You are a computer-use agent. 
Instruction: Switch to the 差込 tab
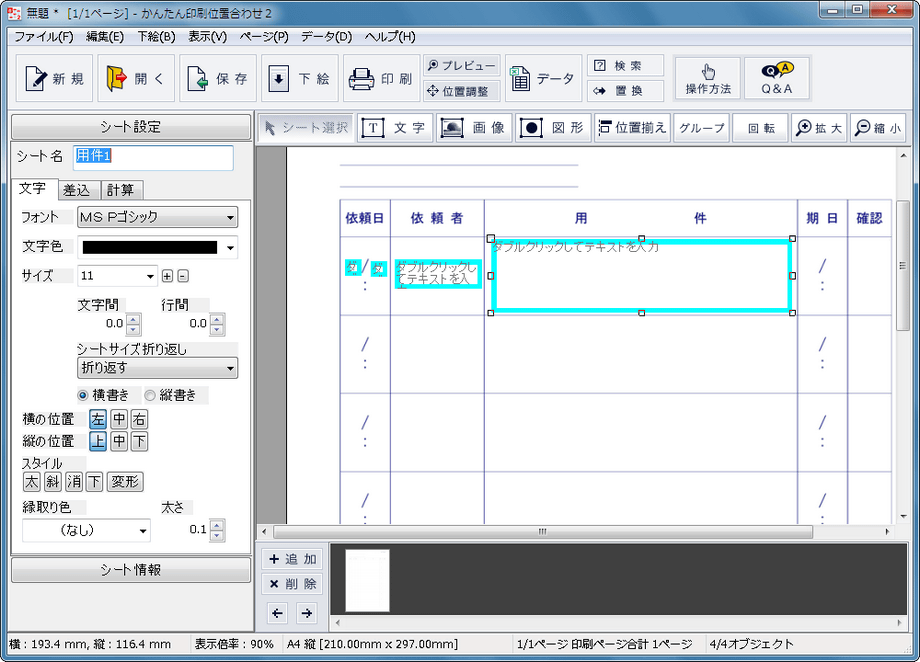(76, 190)
